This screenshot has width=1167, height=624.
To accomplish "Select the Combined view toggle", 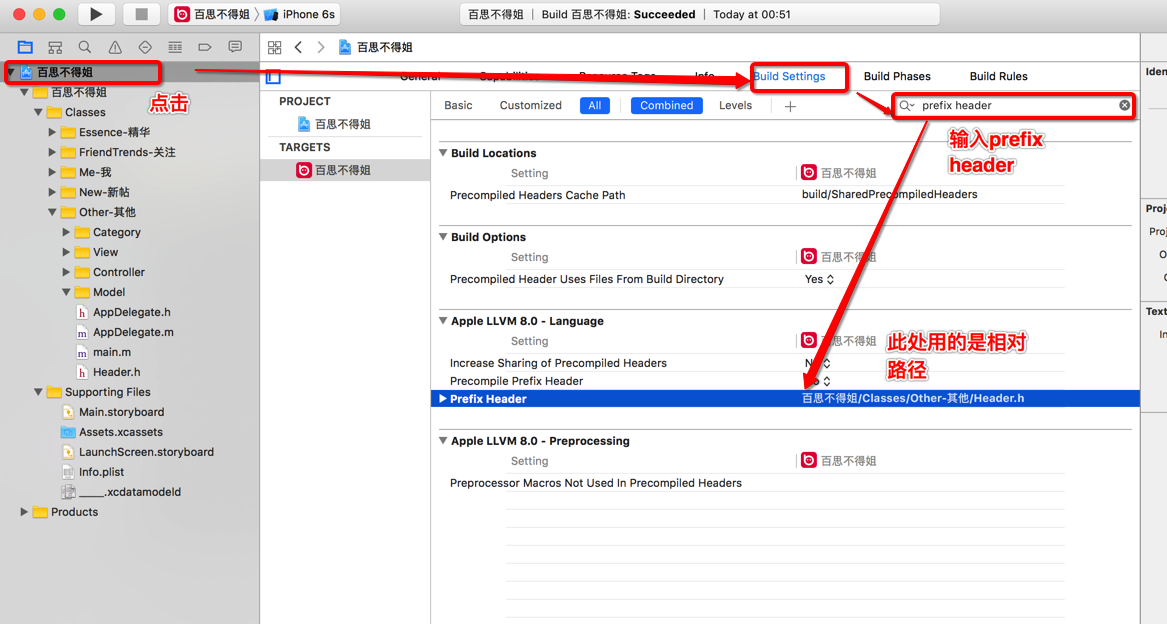I will (x=666, y=105).
